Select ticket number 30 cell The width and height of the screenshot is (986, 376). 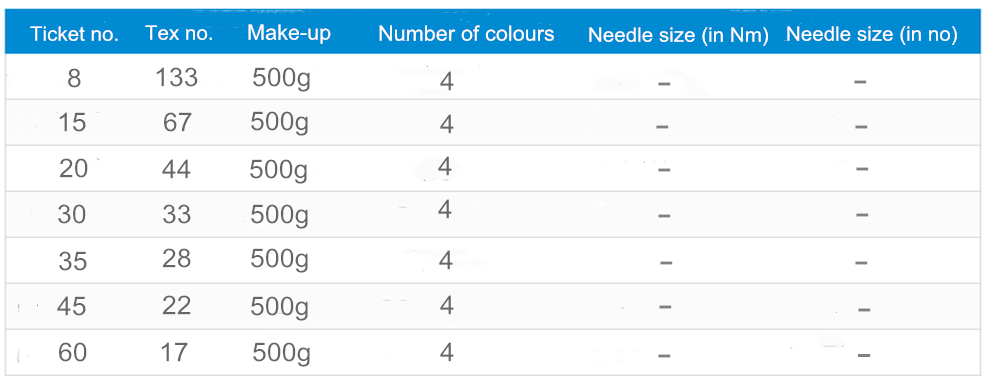coord(72,215)
